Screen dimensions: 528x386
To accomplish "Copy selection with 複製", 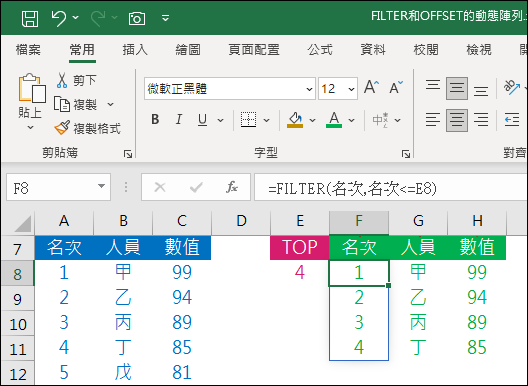I will [x=76, y=104].
